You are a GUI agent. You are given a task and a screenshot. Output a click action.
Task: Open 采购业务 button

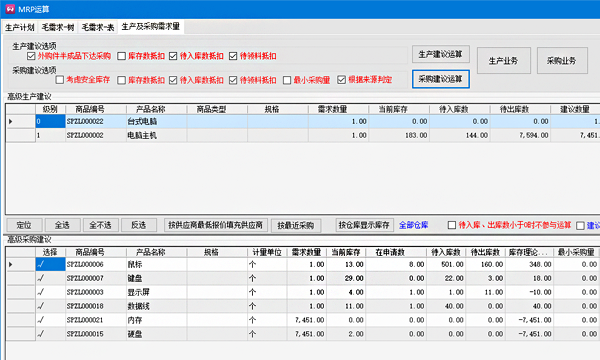click(x=562, y=60)
